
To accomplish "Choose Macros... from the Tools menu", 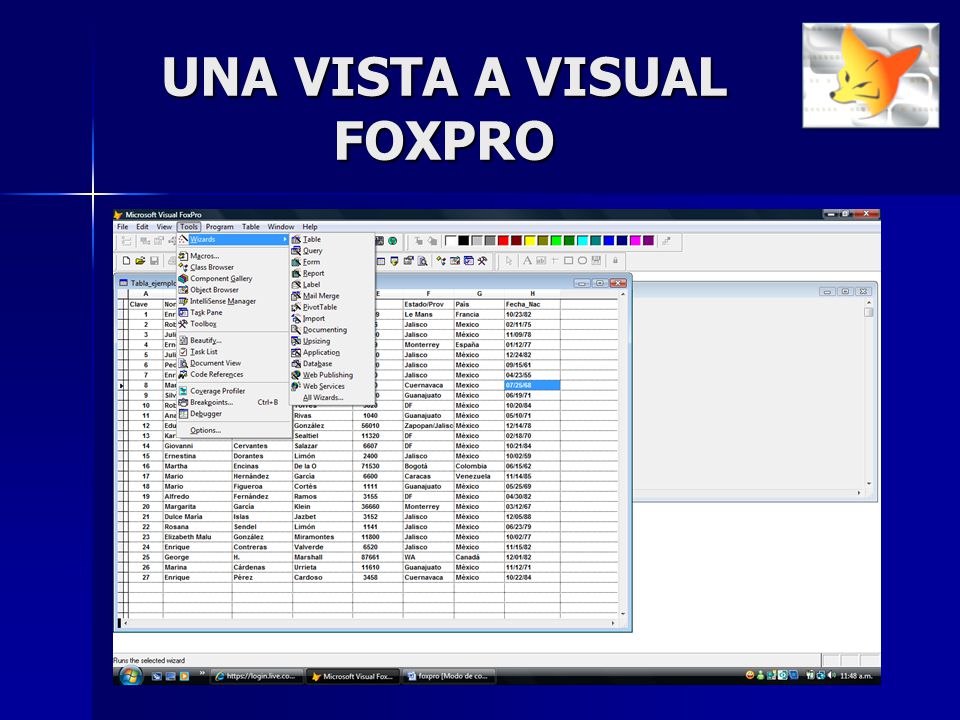I will click(x=234, y=256).
